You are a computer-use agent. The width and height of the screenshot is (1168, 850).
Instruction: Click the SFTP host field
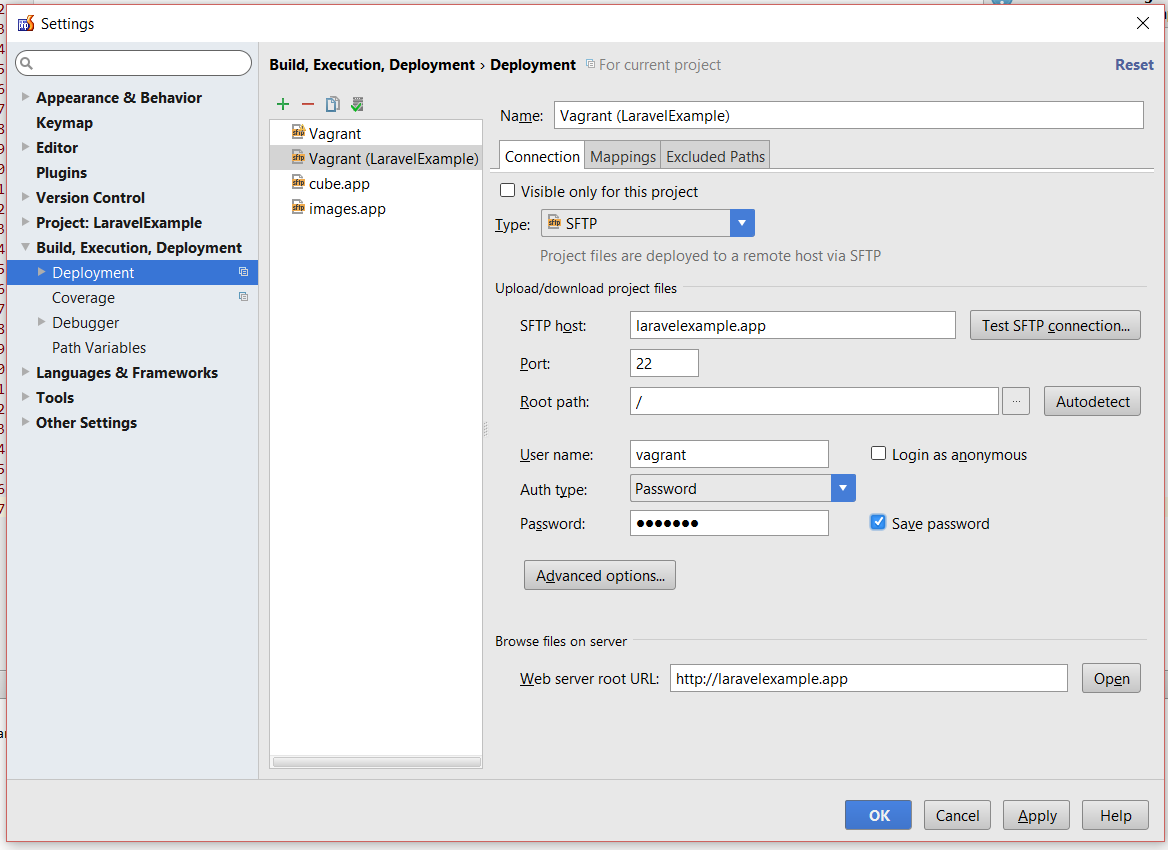[793, 325]
